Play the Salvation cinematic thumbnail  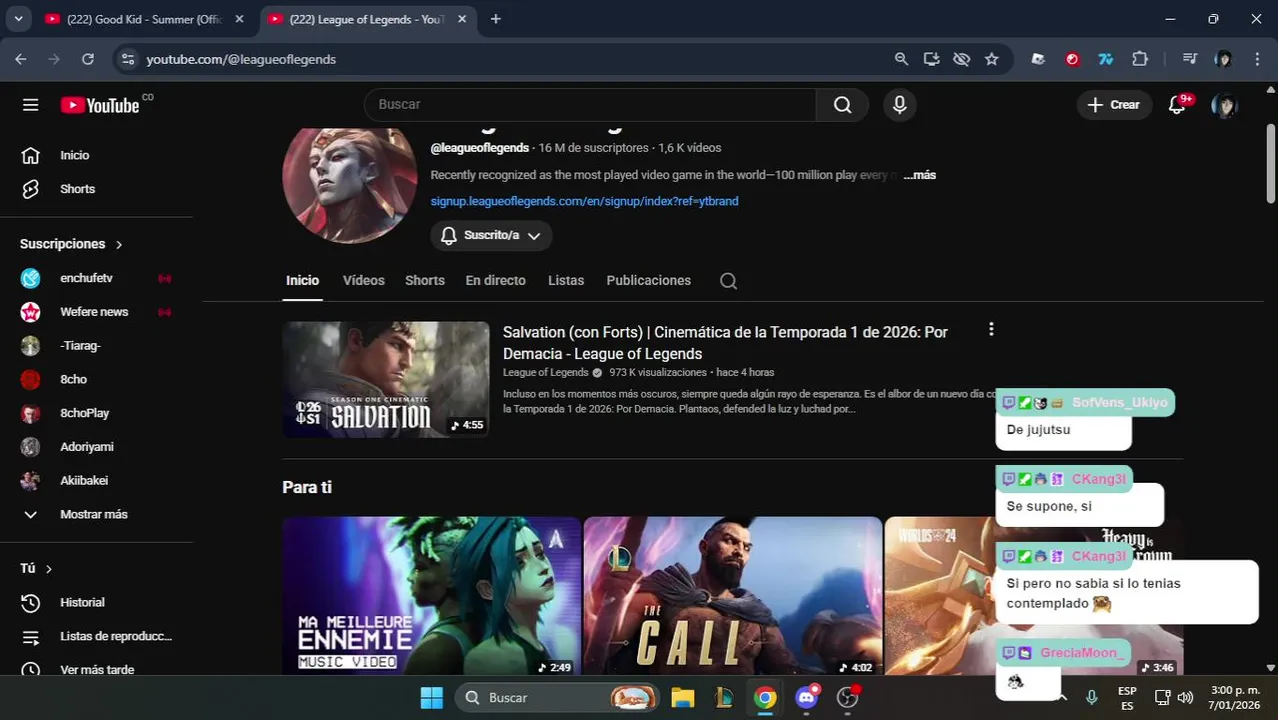(386, 379)
